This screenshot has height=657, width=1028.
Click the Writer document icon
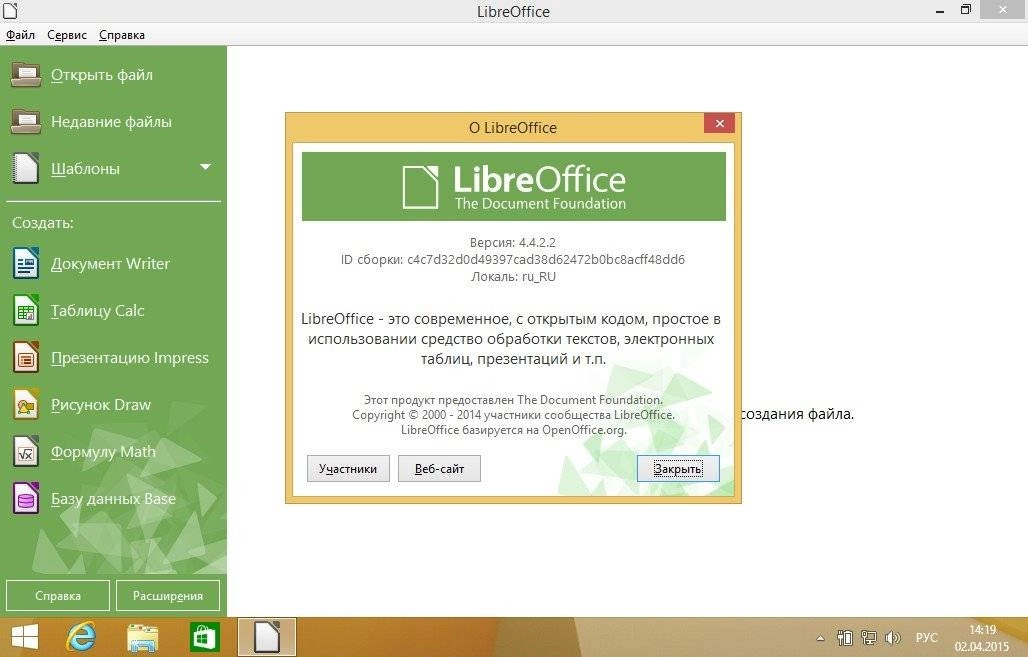click(x=26, y=264)
